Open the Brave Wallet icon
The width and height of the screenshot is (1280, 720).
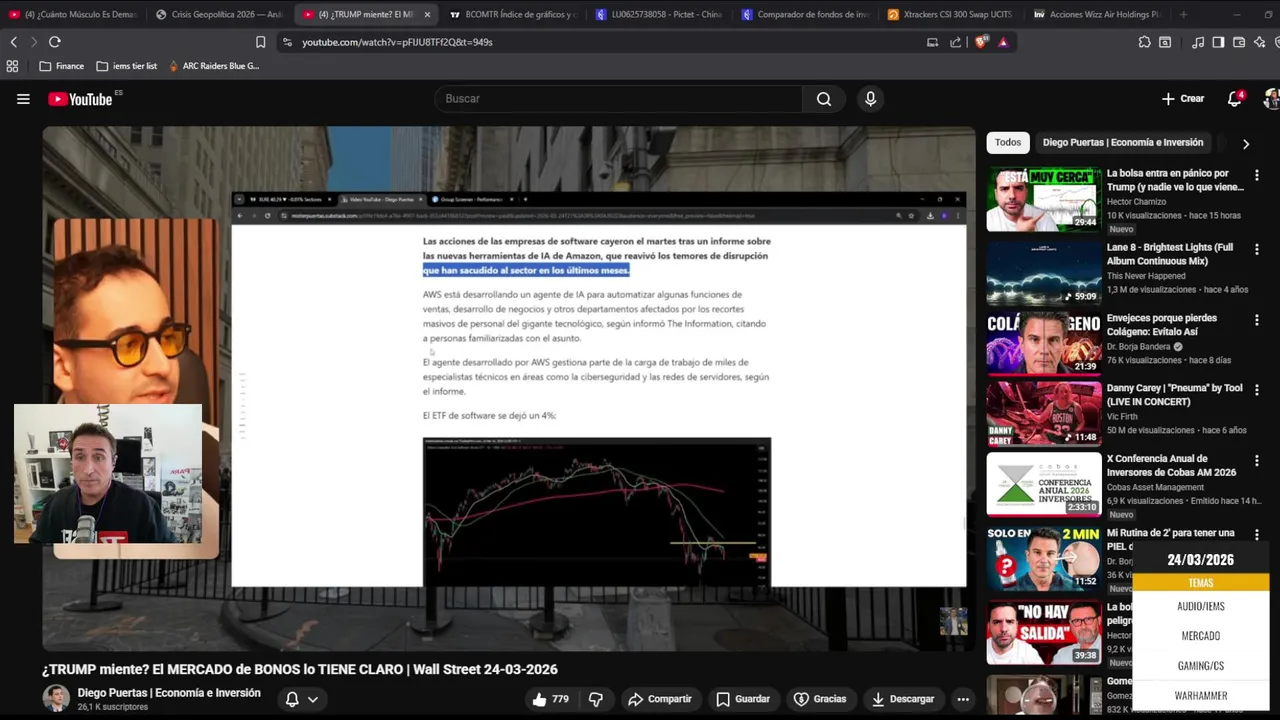[1239, 42]
